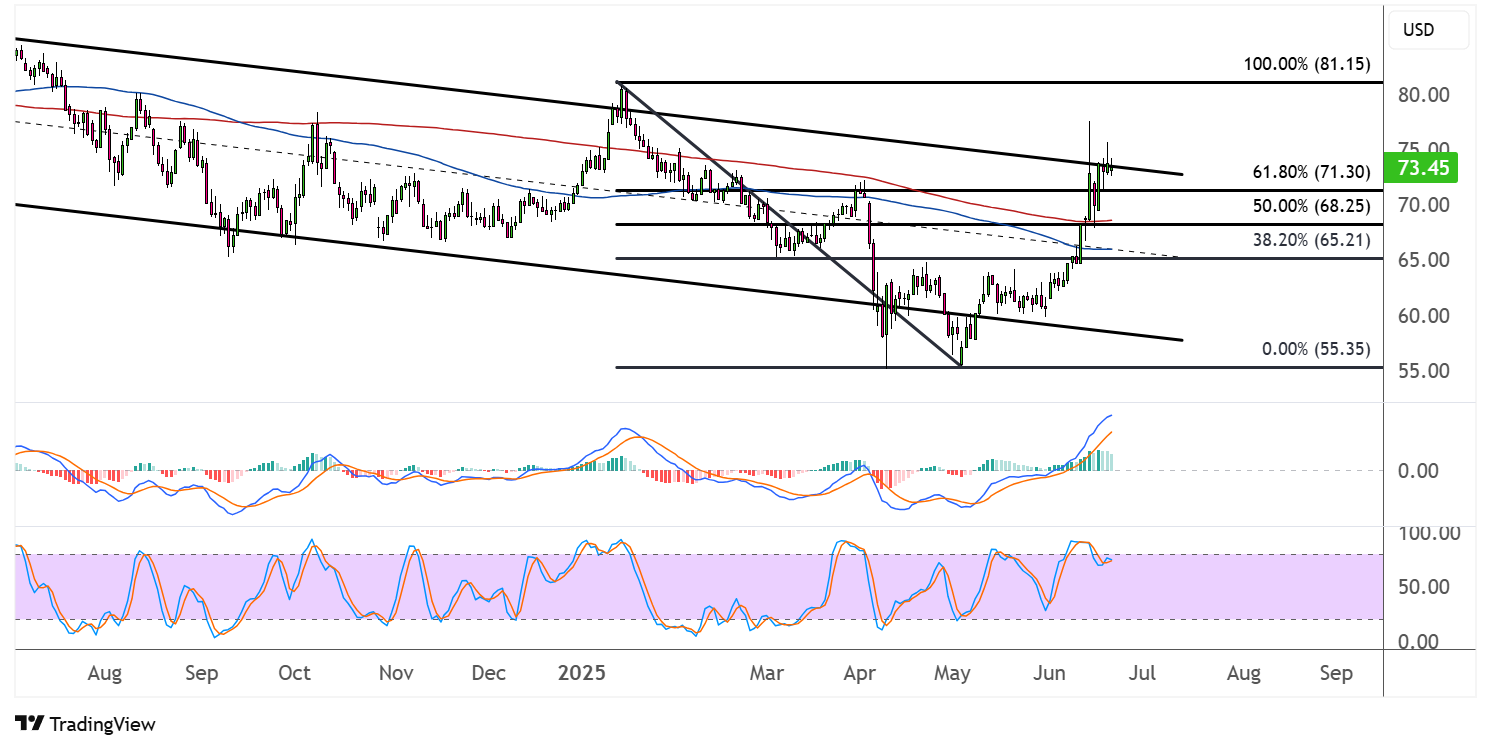Click the Oct label on time axis

(295, 674)
